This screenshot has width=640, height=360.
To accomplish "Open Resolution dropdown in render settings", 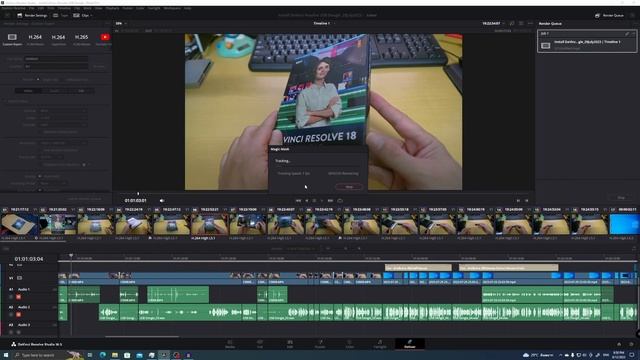I will 63,143.
